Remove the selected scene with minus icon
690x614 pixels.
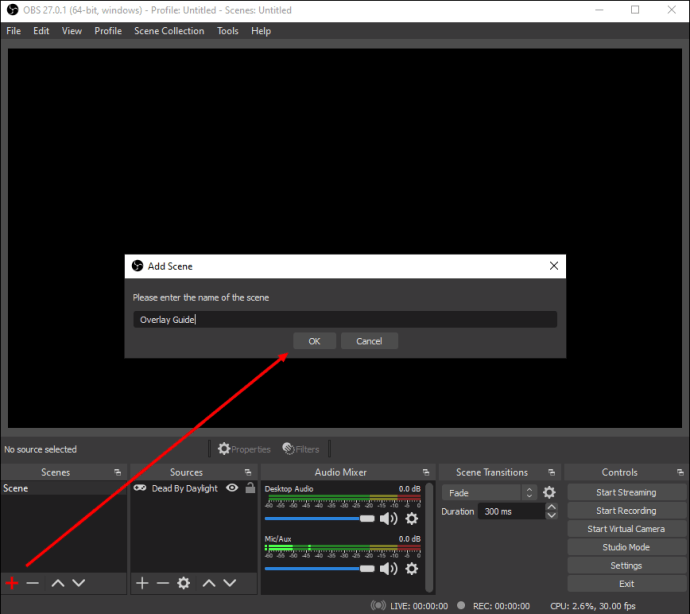coord(33,583)
